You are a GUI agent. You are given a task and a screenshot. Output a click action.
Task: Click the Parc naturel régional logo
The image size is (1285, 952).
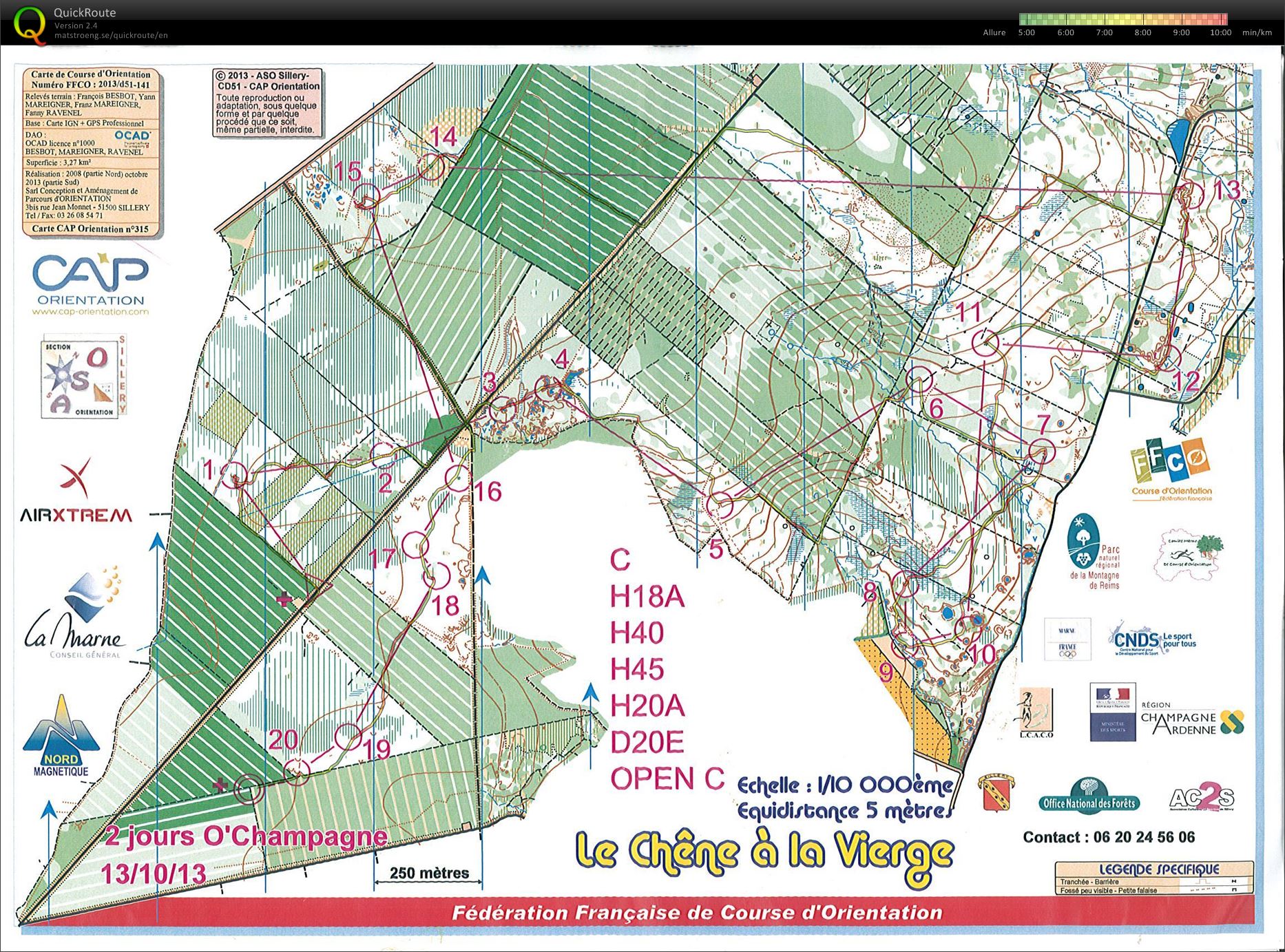tap(1095, 552)
